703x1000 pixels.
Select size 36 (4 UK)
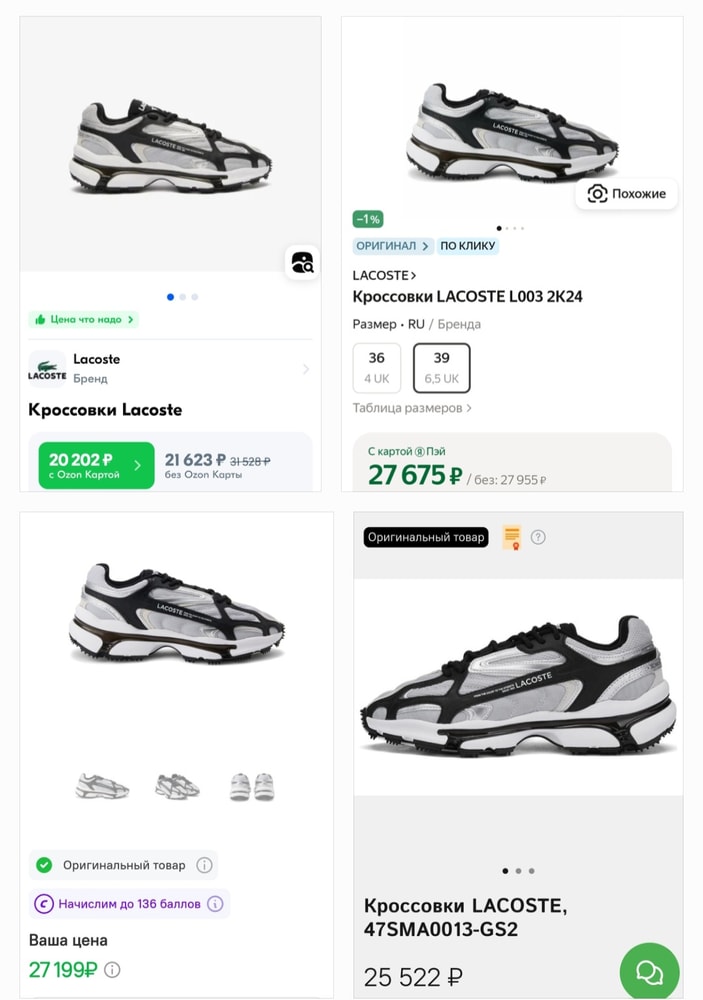[x=376, y=367]
